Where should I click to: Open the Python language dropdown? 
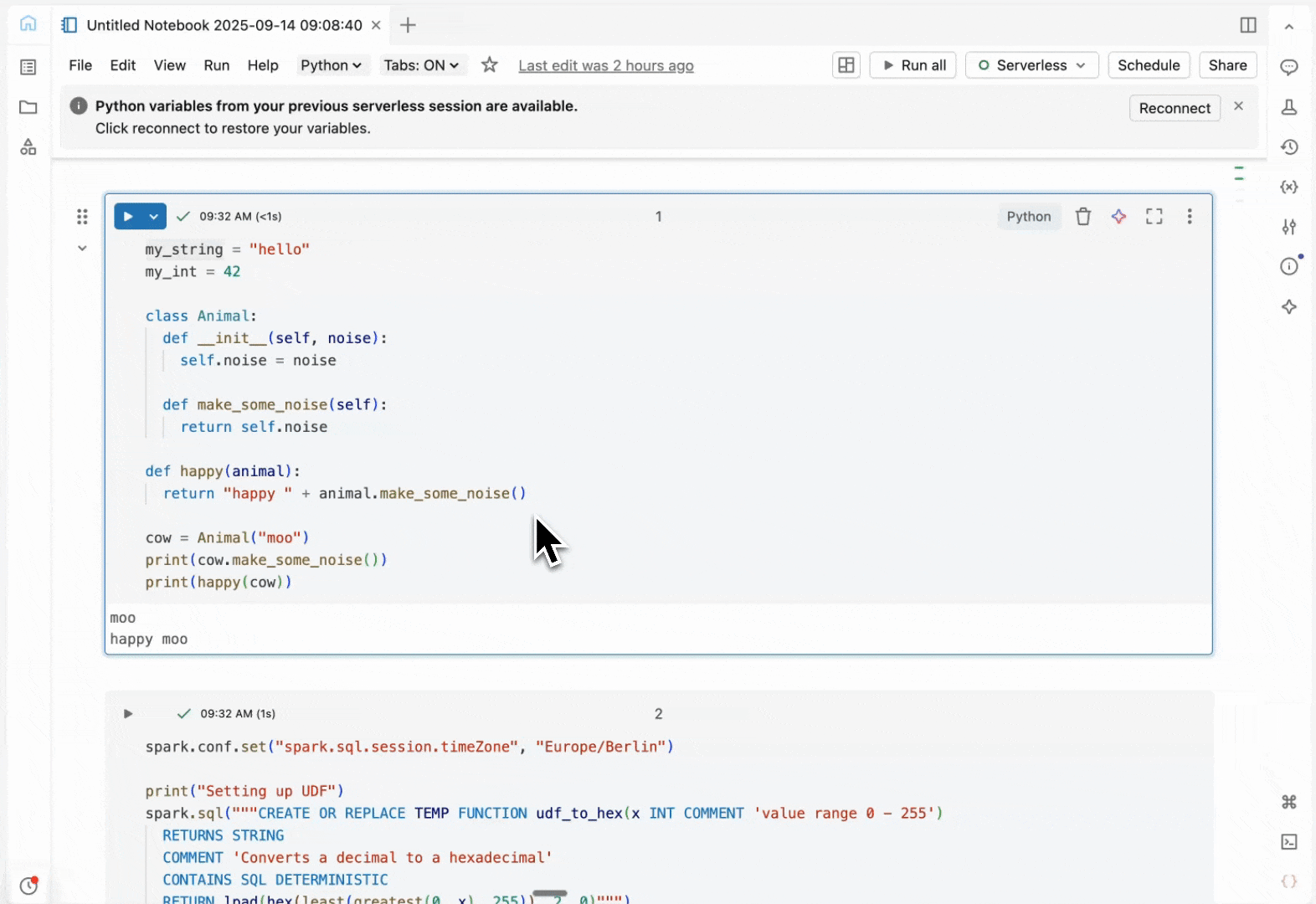tap(331, 65)
